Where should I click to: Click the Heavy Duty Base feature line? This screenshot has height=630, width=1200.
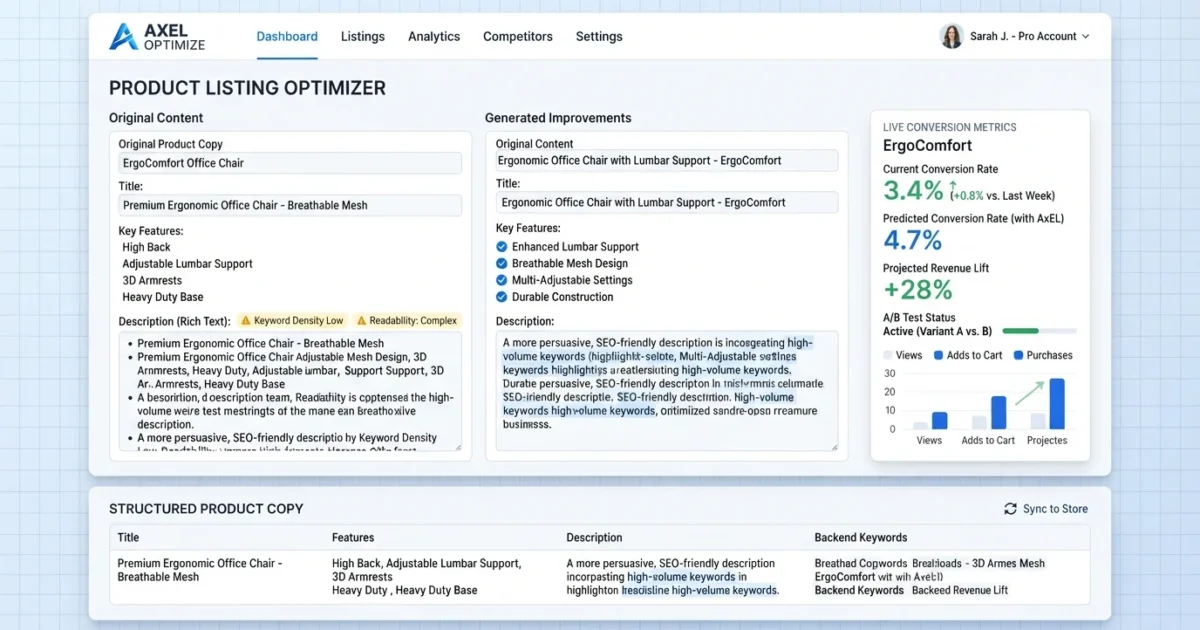pos(163,297)
